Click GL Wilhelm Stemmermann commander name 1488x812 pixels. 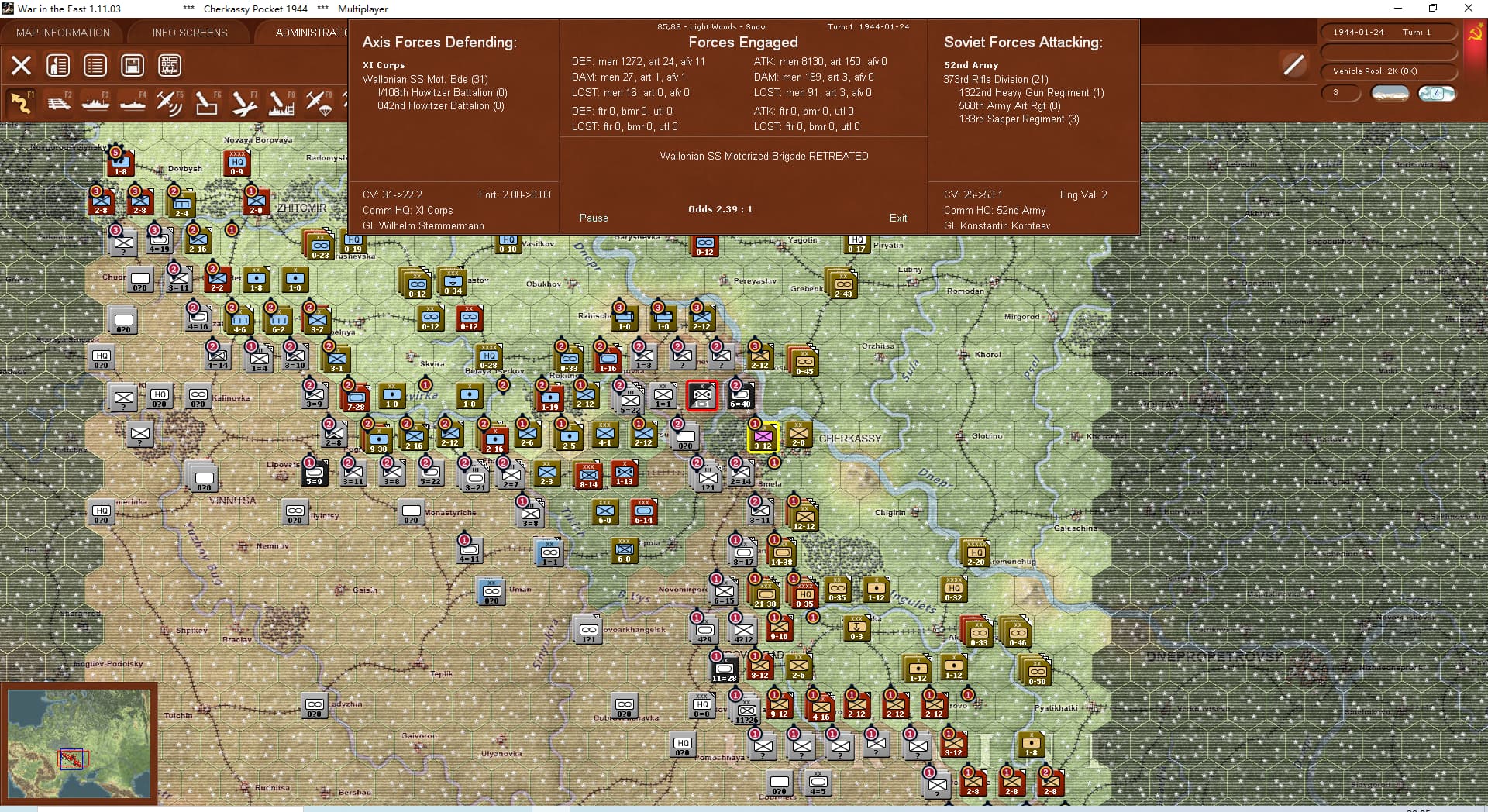pyautogui.click(x=423, y=225)
